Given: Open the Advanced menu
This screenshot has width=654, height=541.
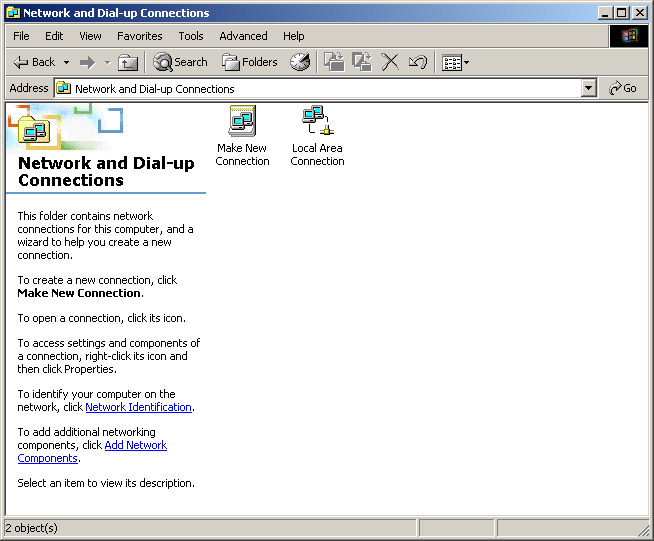Looking at the screenshot, I should (243, 36).
